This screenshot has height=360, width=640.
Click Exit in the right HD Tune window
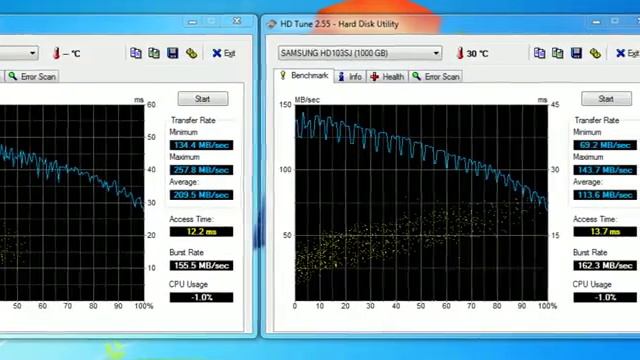tap(627, 53)
